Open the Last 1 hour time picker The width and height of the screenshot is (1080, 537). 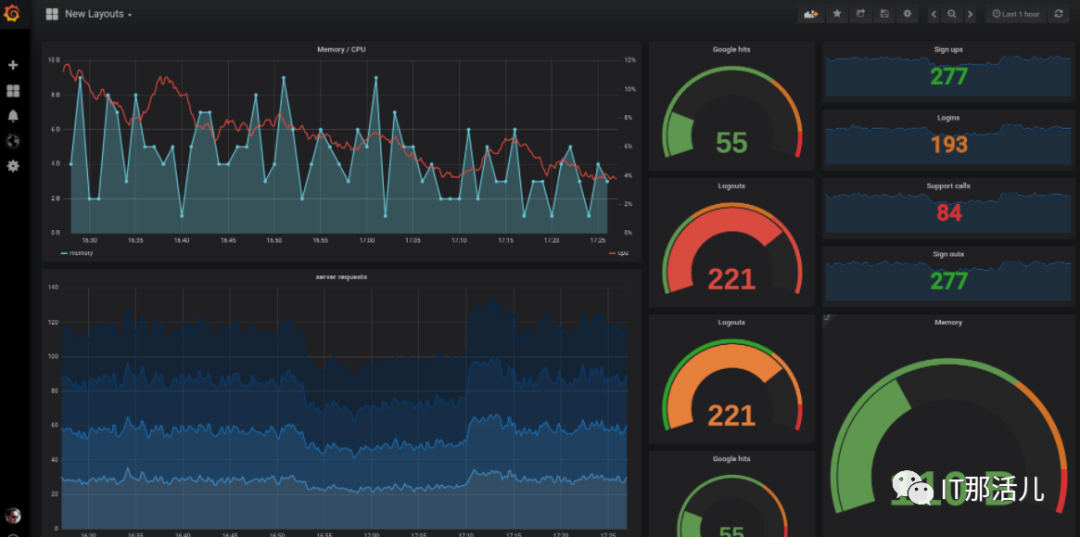pyautogui.click(x=1016, y=14)
